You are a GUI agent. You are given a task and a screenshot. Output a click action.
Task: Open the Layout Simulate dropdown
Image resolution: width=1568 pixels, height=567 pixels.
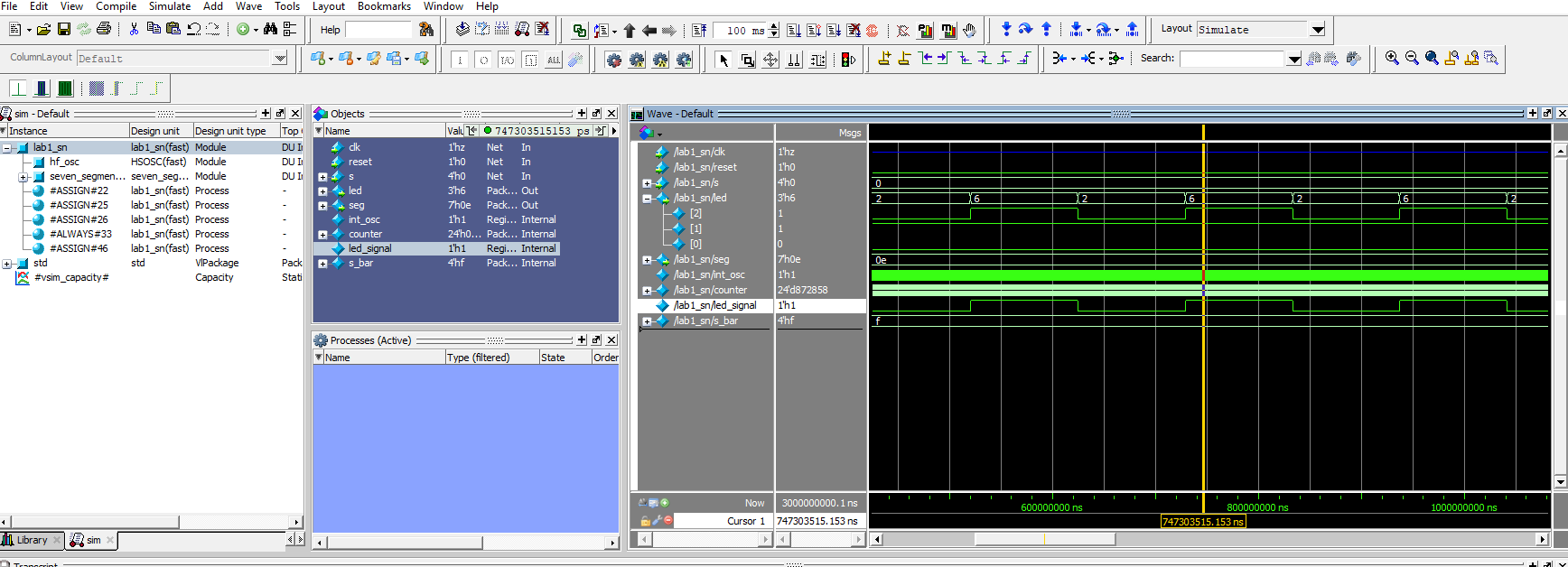tap(1318, 30)
